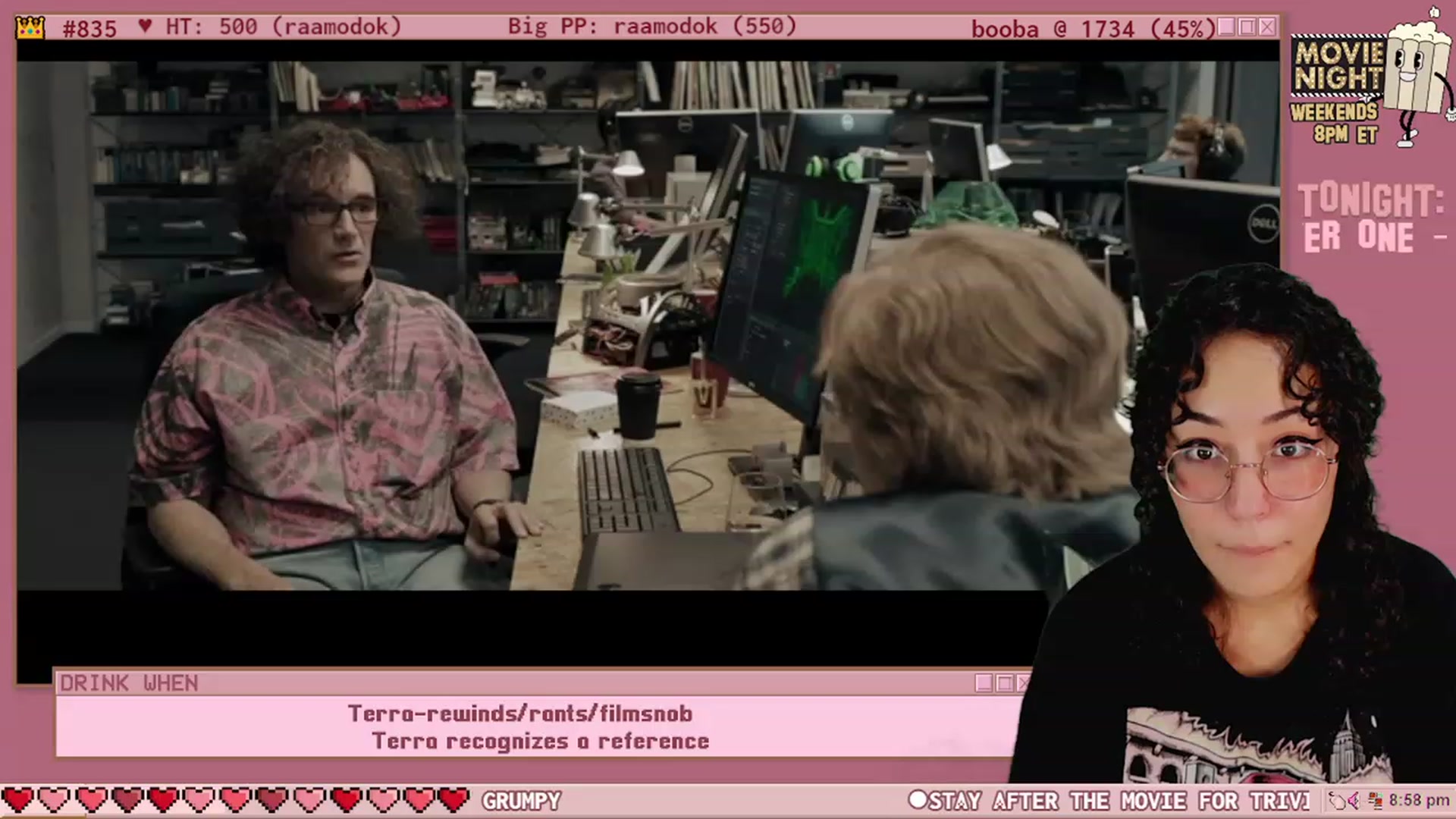1456x819 pixels.
Task: Click the popcorn mascot character
Action: 1417,76
